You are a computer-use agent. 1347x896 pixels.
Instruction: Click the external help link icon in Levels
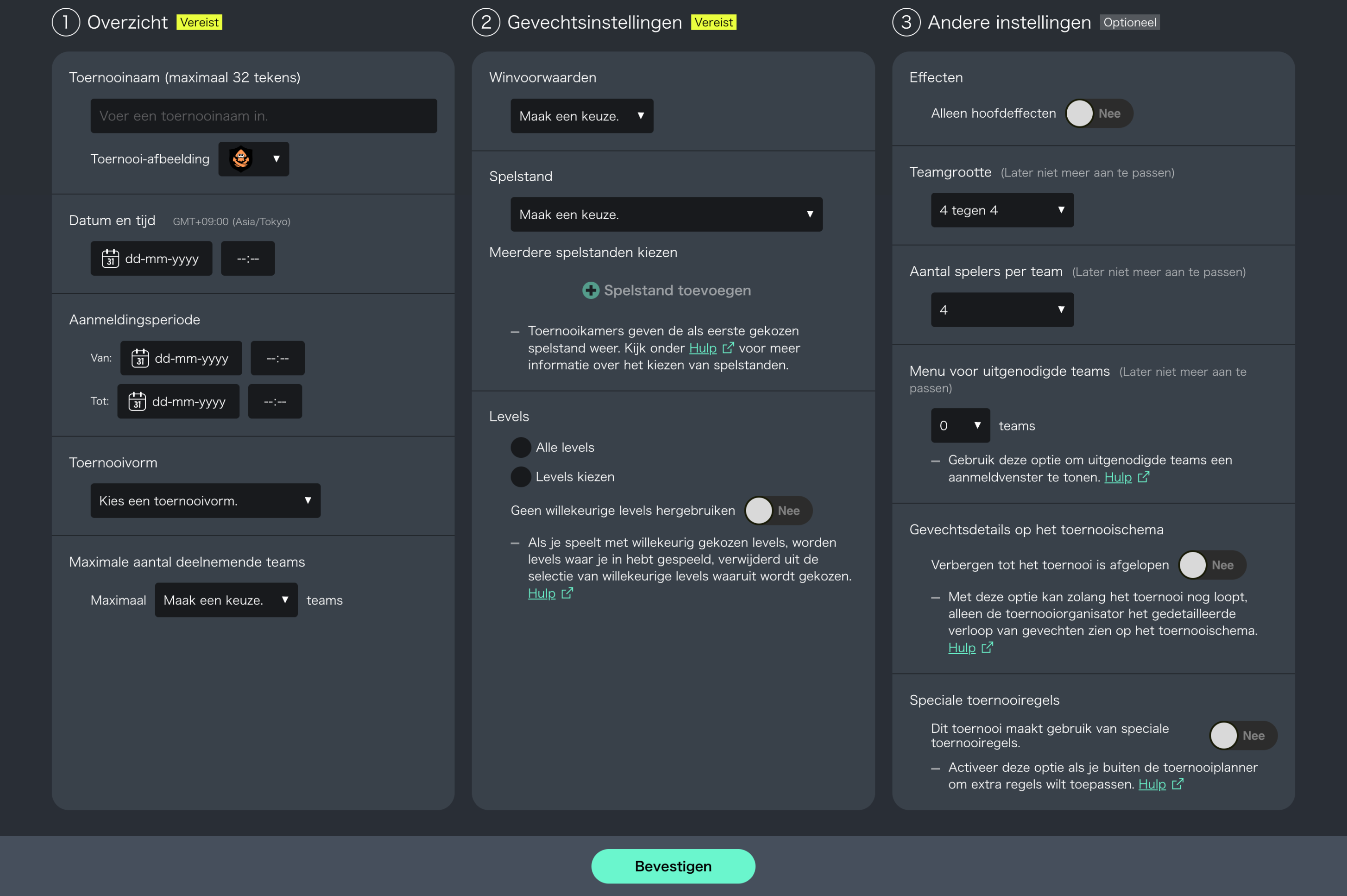click(x=565, y=592)
